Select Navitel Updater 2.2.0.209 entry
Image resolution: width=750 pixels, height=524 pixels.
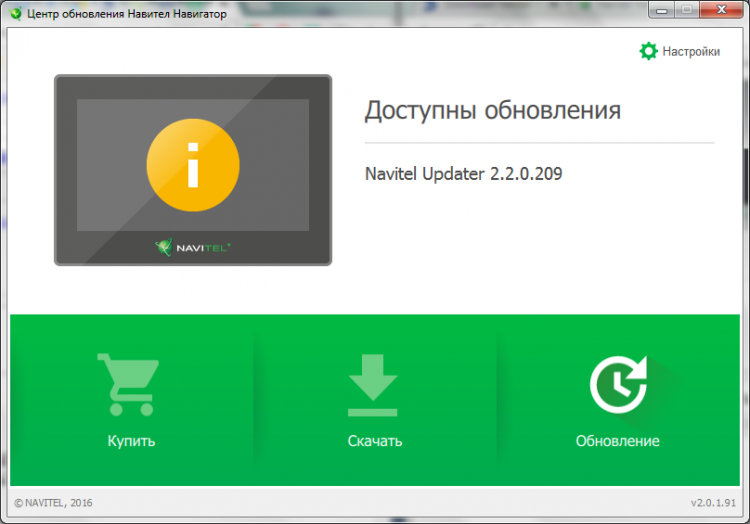[463, 174]
